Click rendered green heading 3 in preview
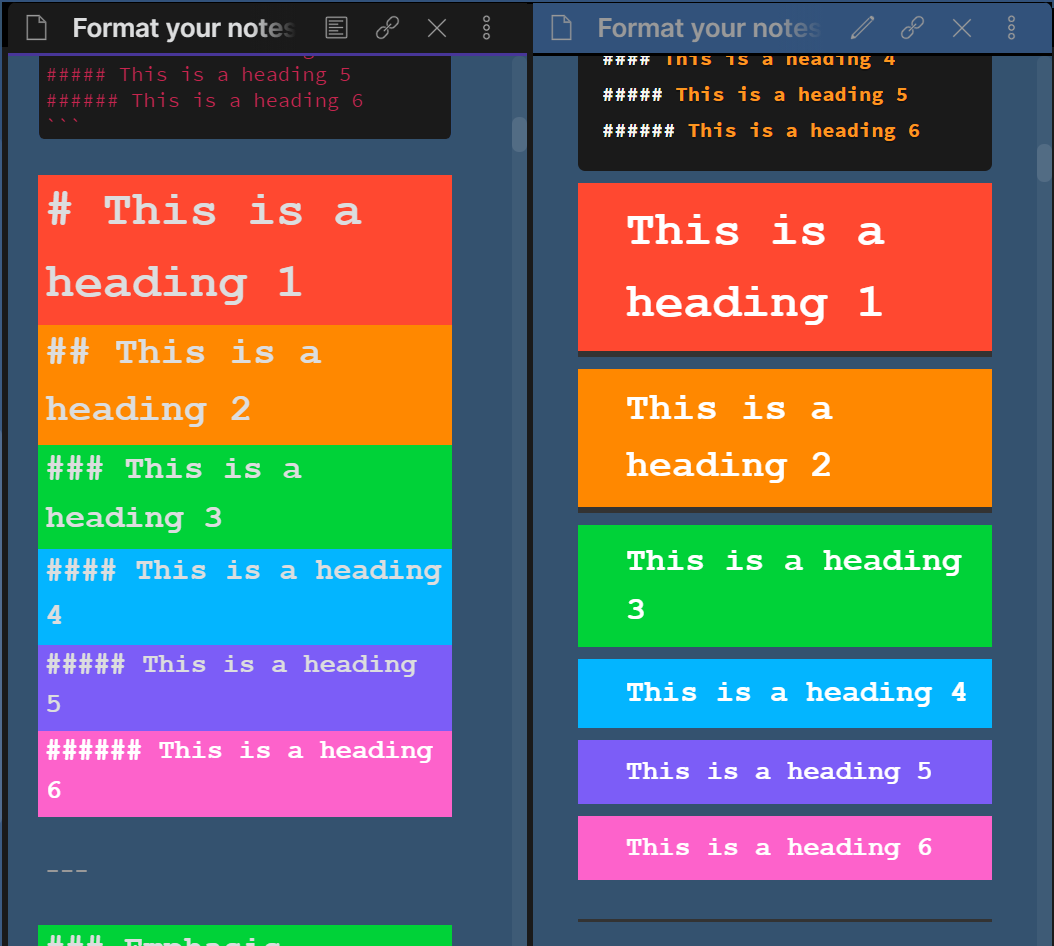 pos(784,586)
